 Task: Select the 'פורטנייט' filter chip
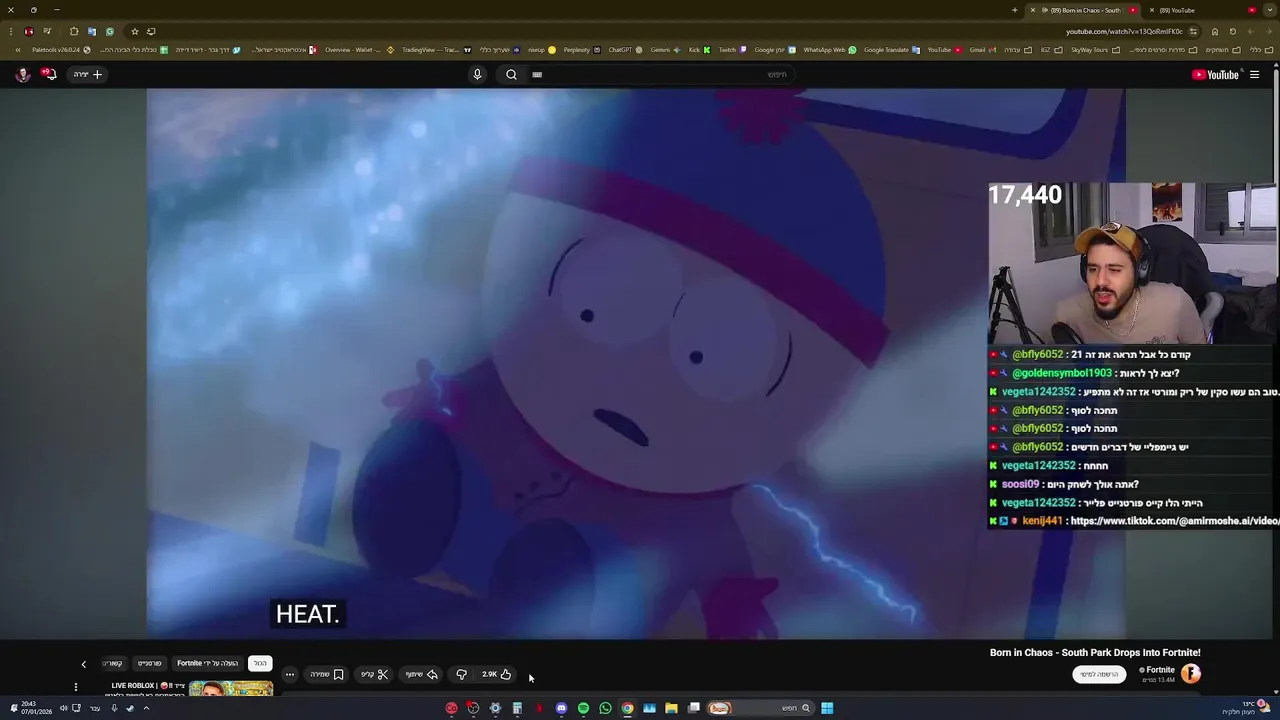click(x=149, y=663)
